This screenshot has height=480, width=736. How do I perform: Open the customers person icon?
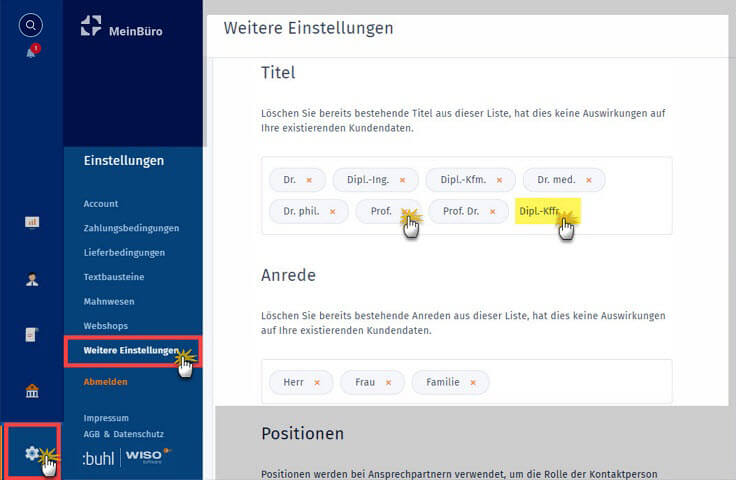31,279
